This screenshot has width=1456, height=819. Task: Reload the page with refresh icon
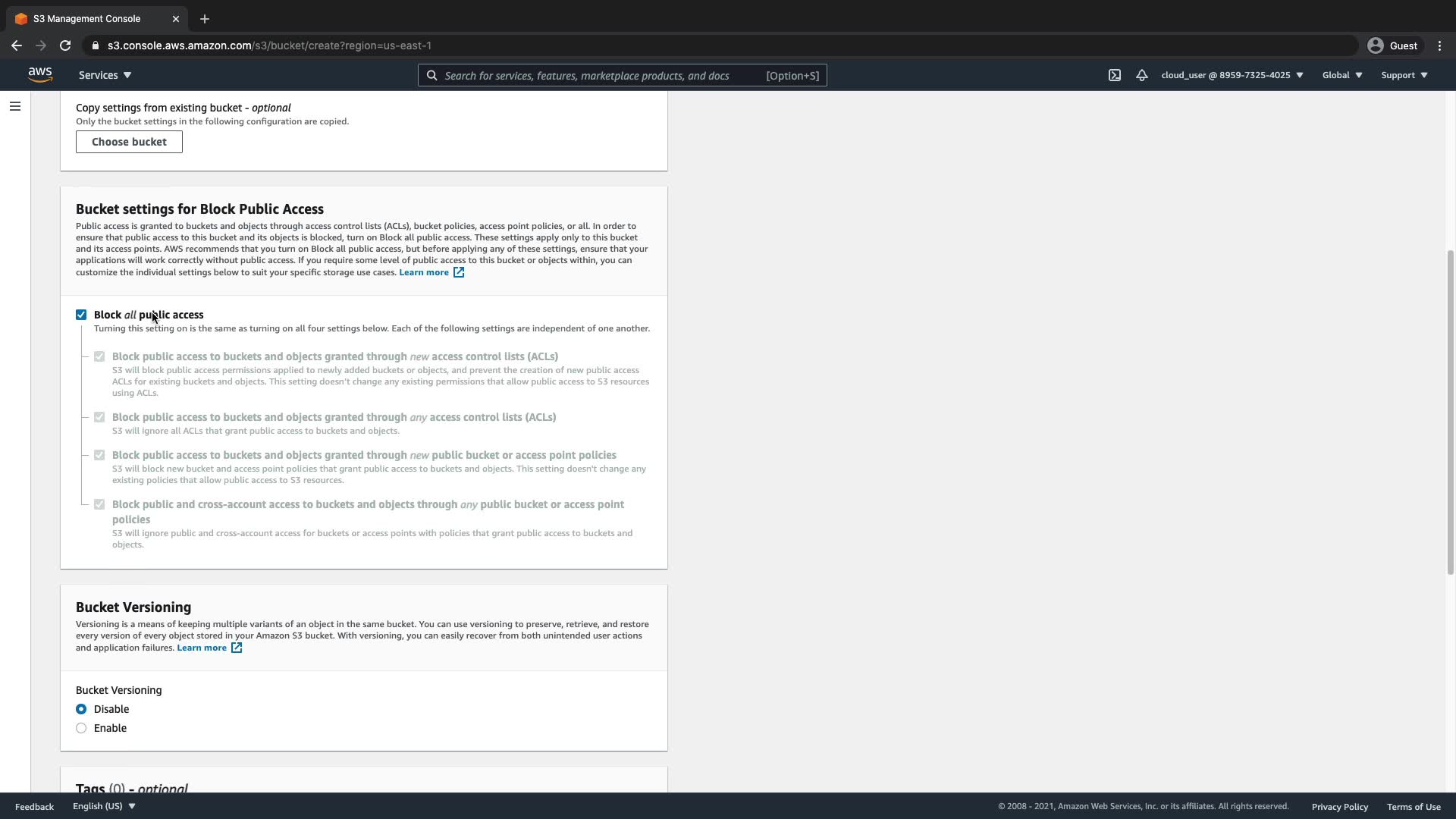(65, 45)
